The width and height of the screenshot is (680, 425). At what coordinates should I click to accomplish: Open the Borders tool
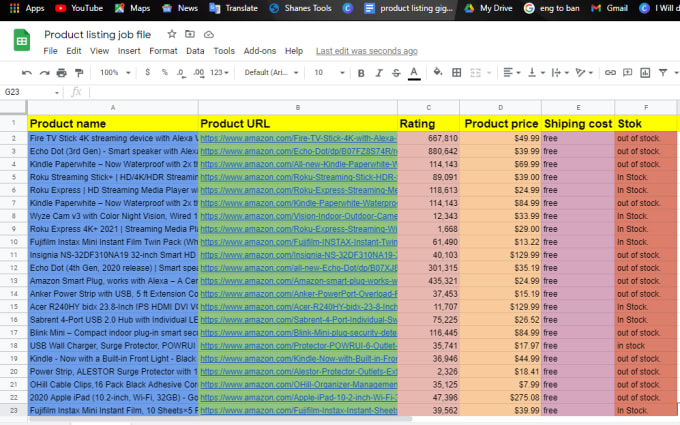click(456, 72)
